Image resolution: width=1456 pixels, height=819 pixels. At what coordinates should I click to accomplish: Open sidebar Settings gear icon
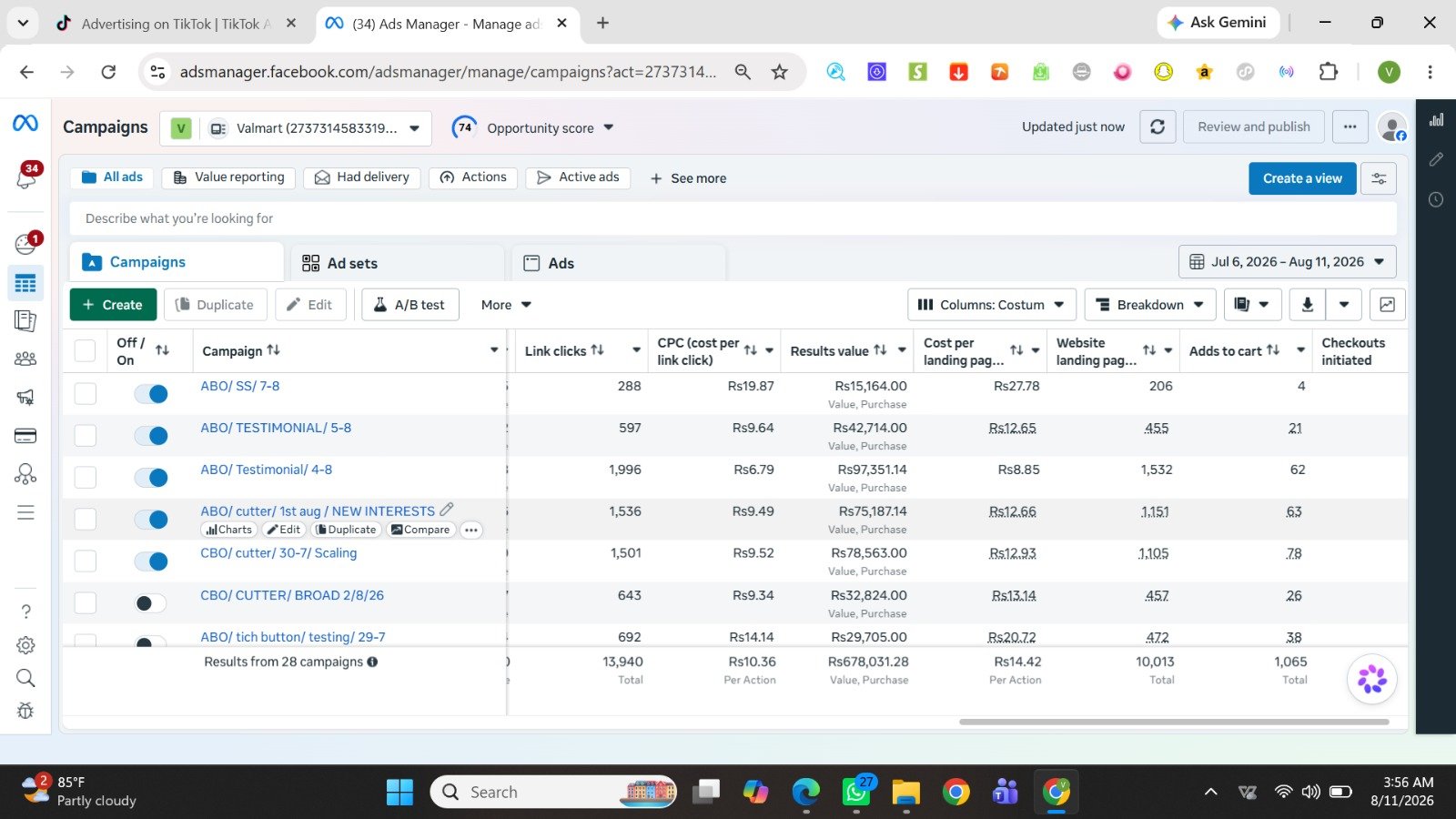25,645
